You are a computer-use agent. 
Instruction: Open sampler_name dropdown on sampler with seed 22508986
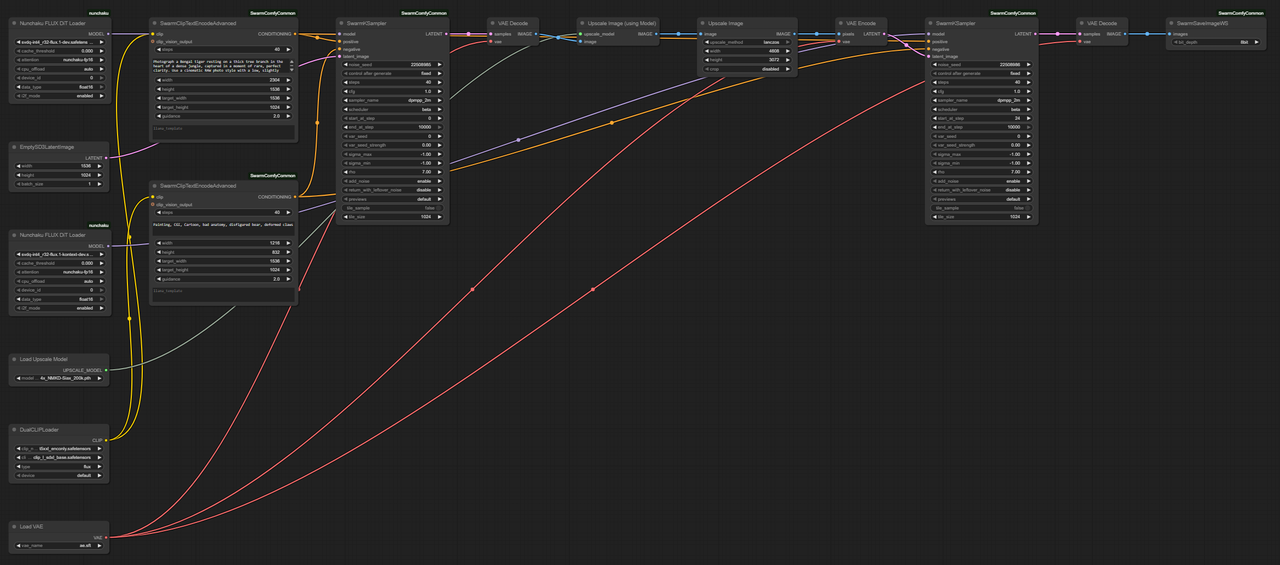(x=981, y=100)
